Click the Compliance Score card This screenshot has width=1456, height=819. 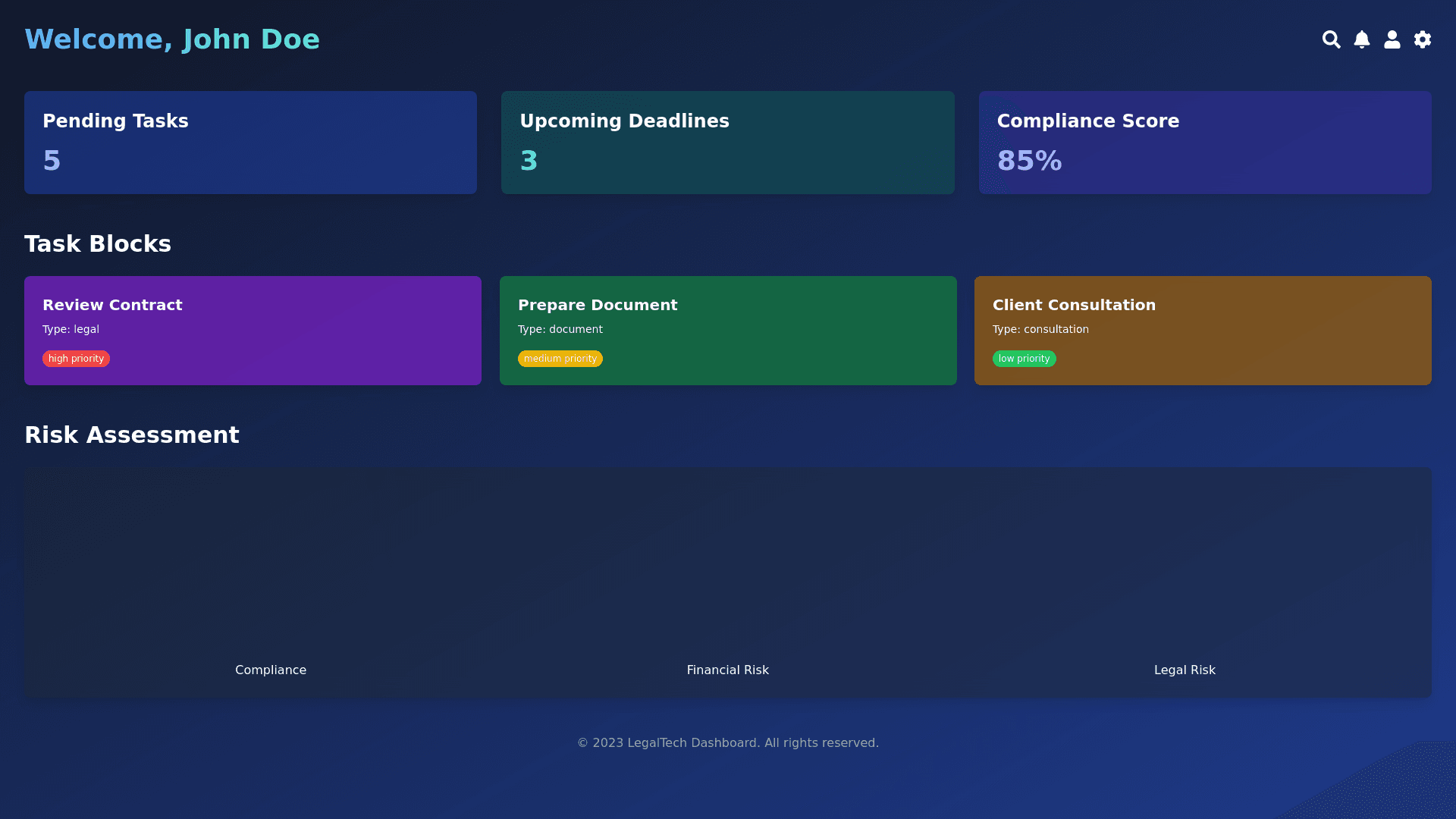[1204, 143]
